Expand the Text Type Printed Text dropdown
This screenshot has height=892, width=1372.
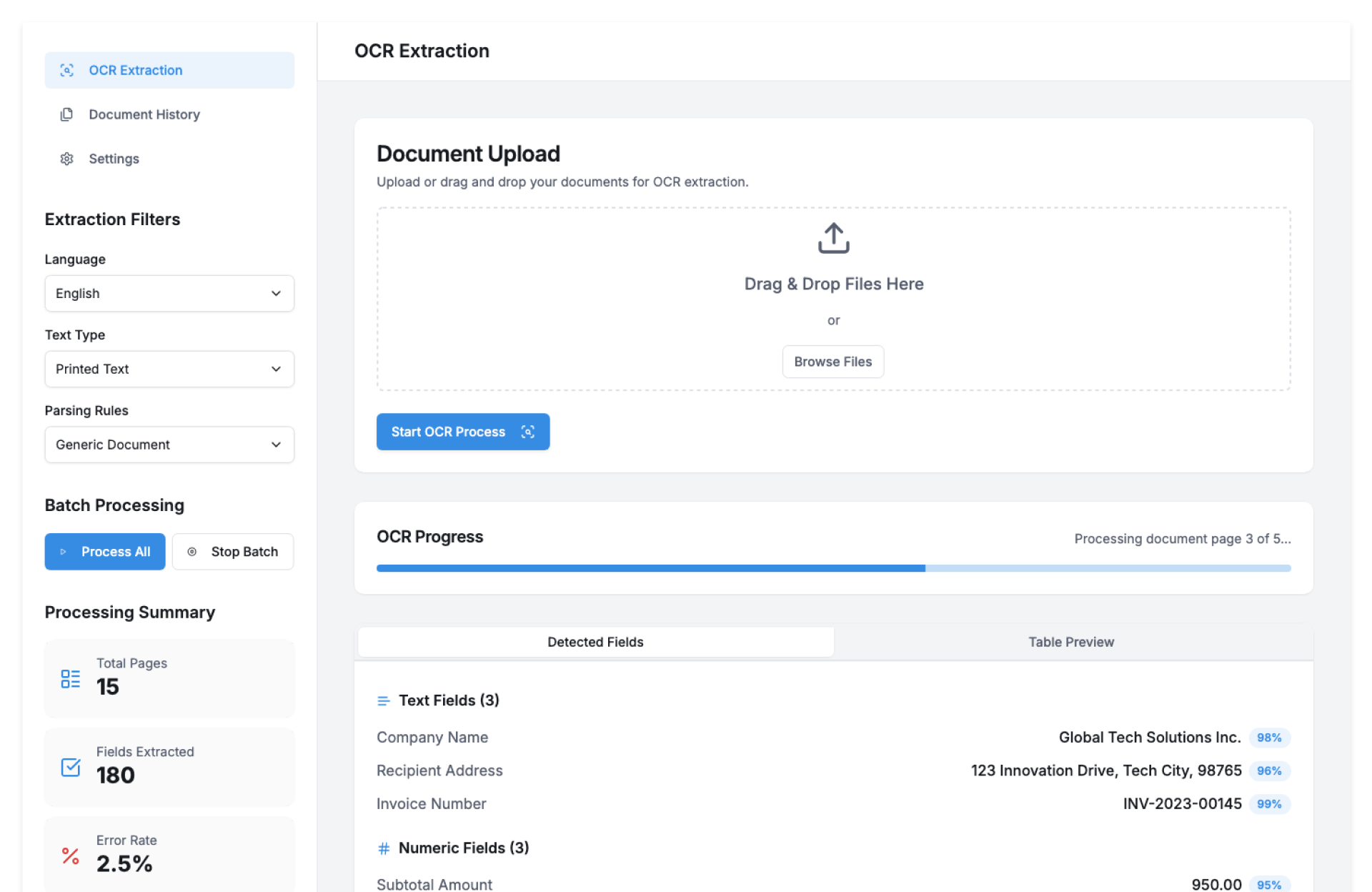tap(169, 370)
